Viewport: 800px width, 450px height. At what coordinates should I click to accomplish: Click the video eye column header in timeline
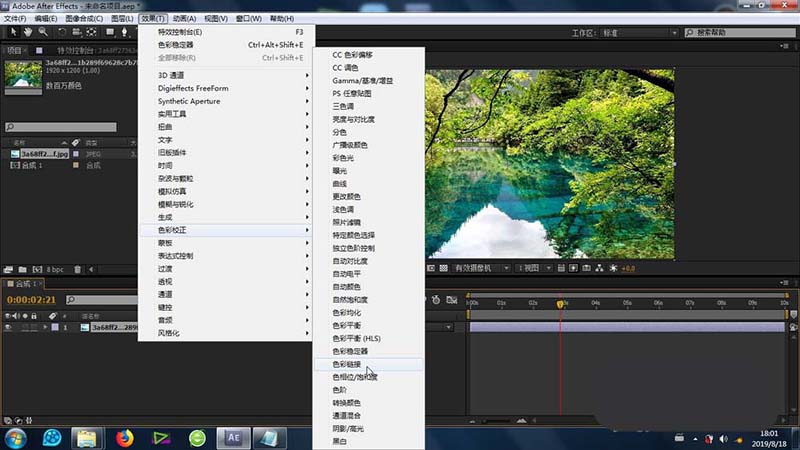pos(8,316)
